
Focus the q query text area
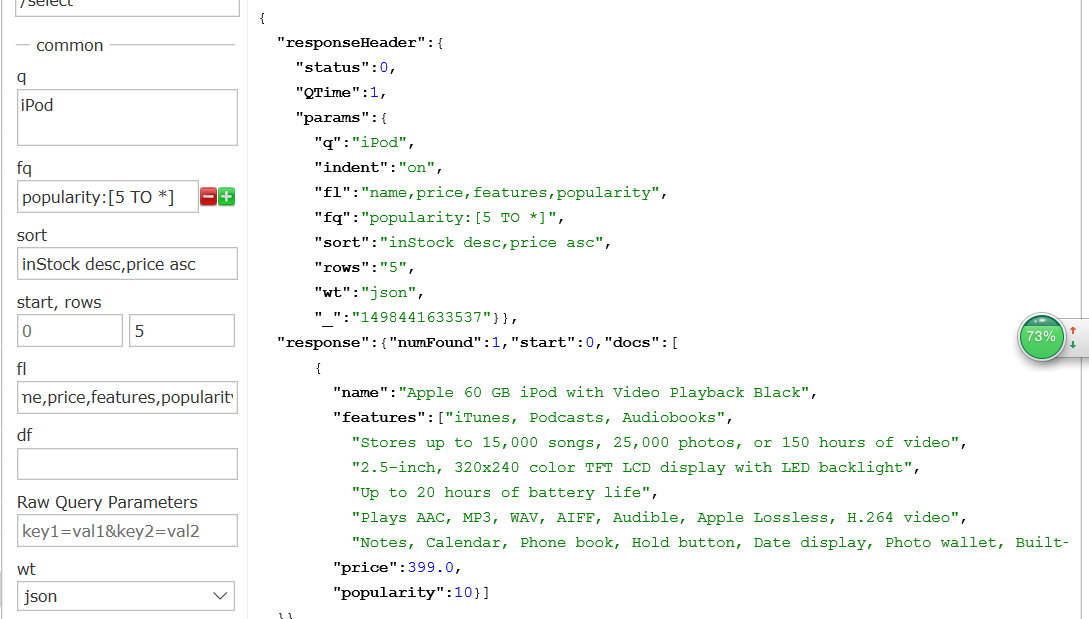(x=127, y=117)
